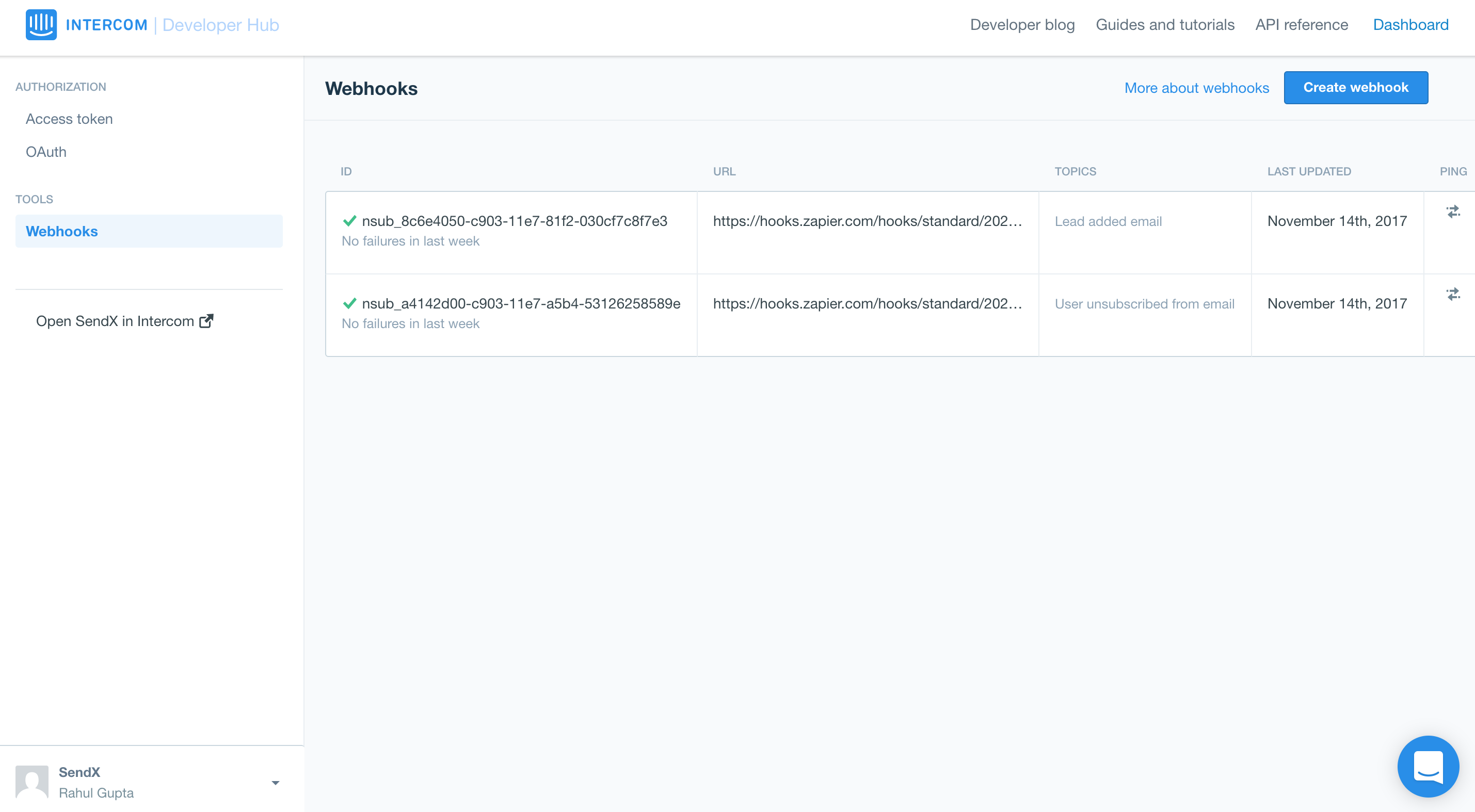Image resolution: width=1475 pixels, height=812 pixels.
Task: Open the Intercom messenger chat bubble
Action: pyautogui.click(x=1428, y=766)
